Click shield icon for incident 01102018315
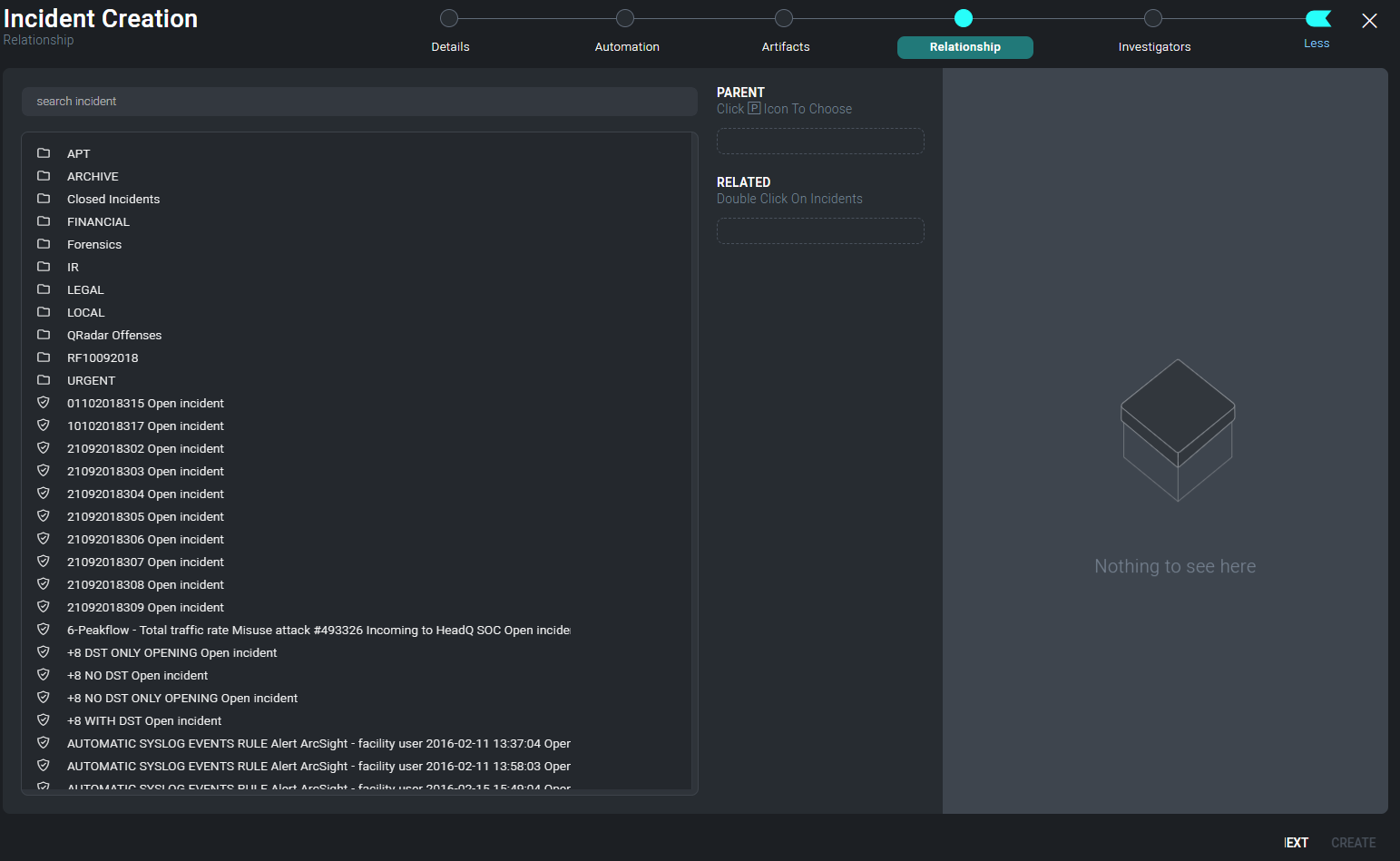 tap(44, 403)
